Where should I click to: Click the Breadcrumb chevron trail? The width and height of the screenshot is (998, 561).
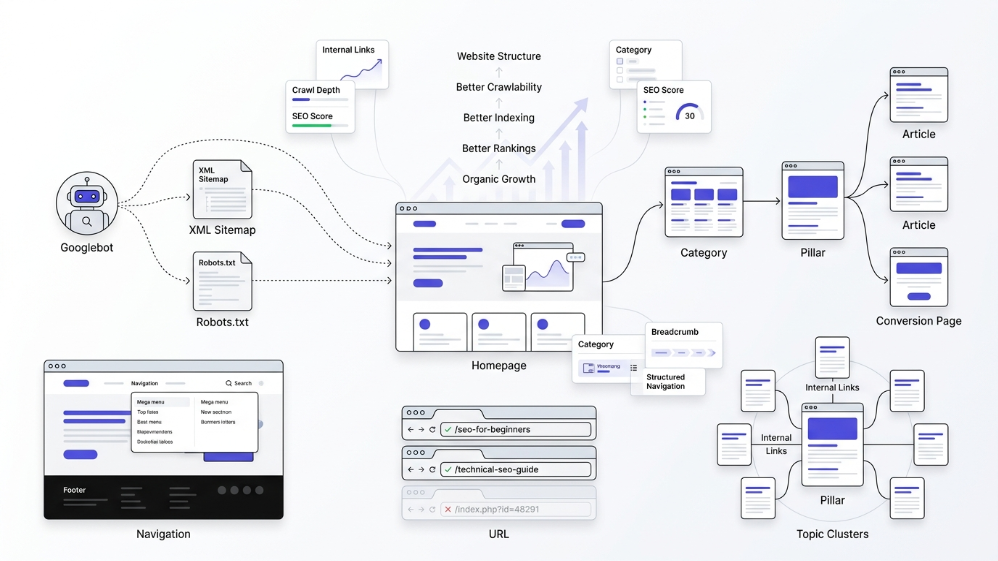click(x=684, y=352)
